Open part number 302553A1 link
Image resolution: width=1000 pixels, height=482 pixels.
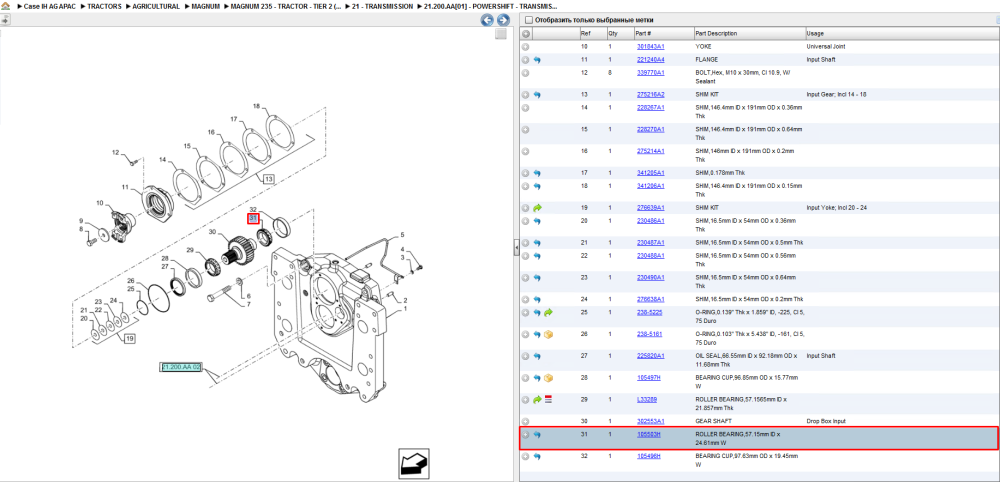coord(651,421)
